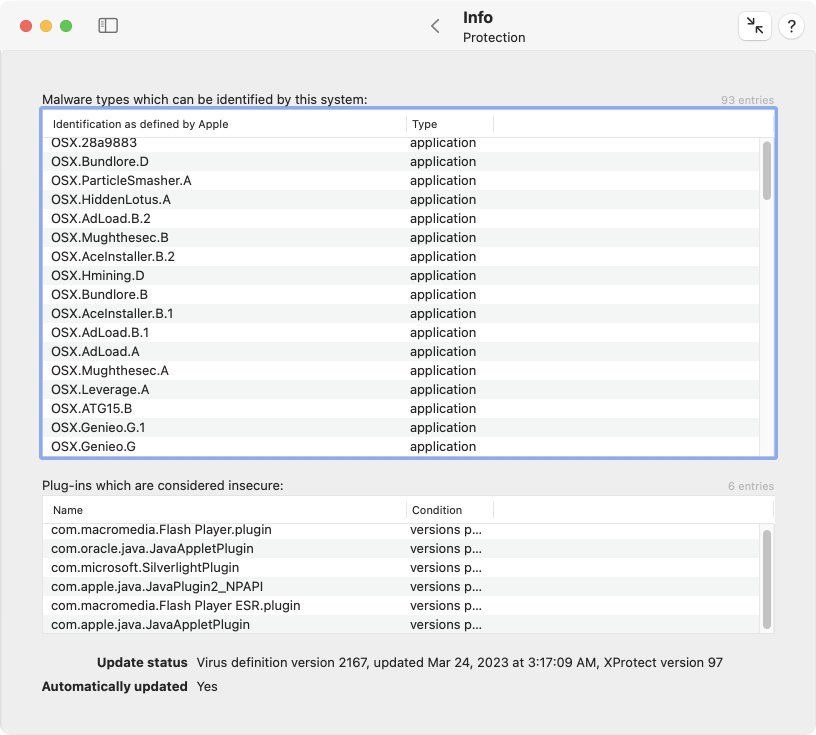This screenshot has width=816, height=735.
Task: Select the OSX.AdLoad.B.1 row
Action: pos(401,333)
